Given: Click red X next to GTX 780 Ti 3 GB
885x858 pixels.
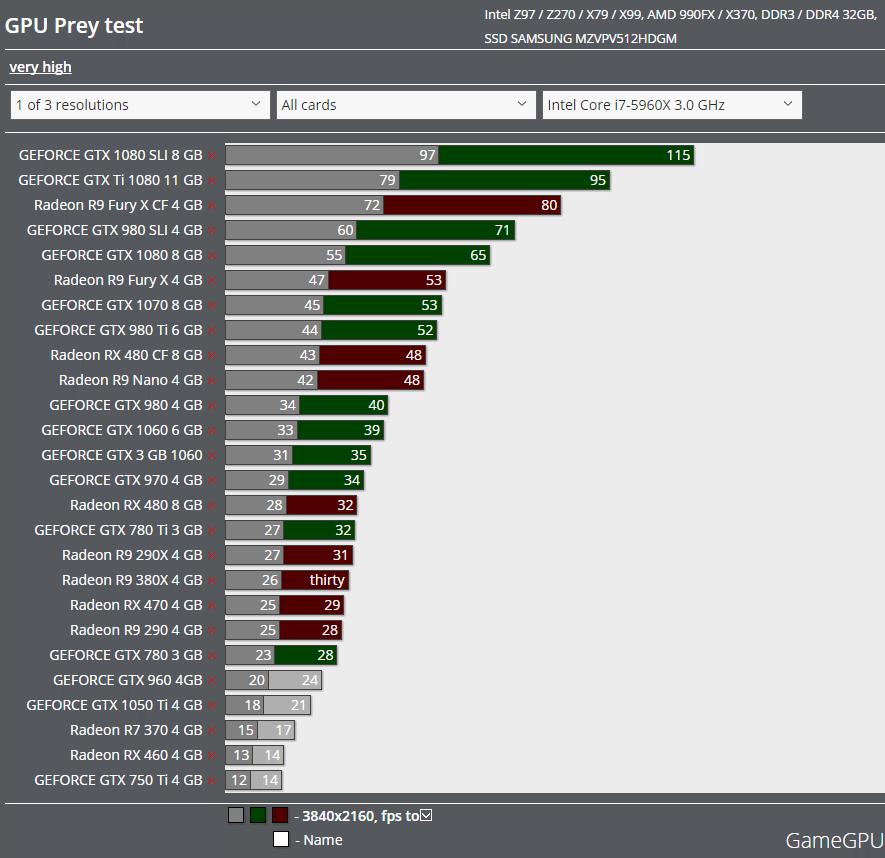Looking at the screenshot, I should tap(212, 531).
